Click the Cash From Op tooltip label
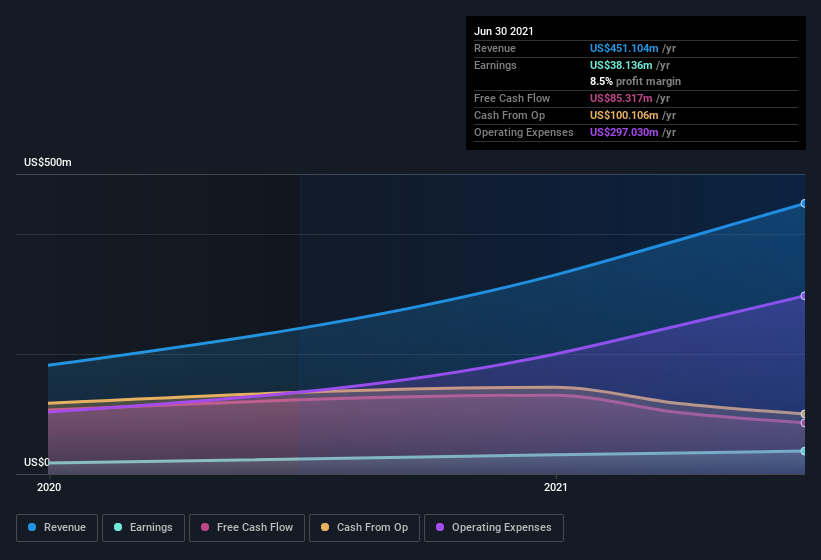The height and width of the screenshot is (560, 821). point(509,115)
